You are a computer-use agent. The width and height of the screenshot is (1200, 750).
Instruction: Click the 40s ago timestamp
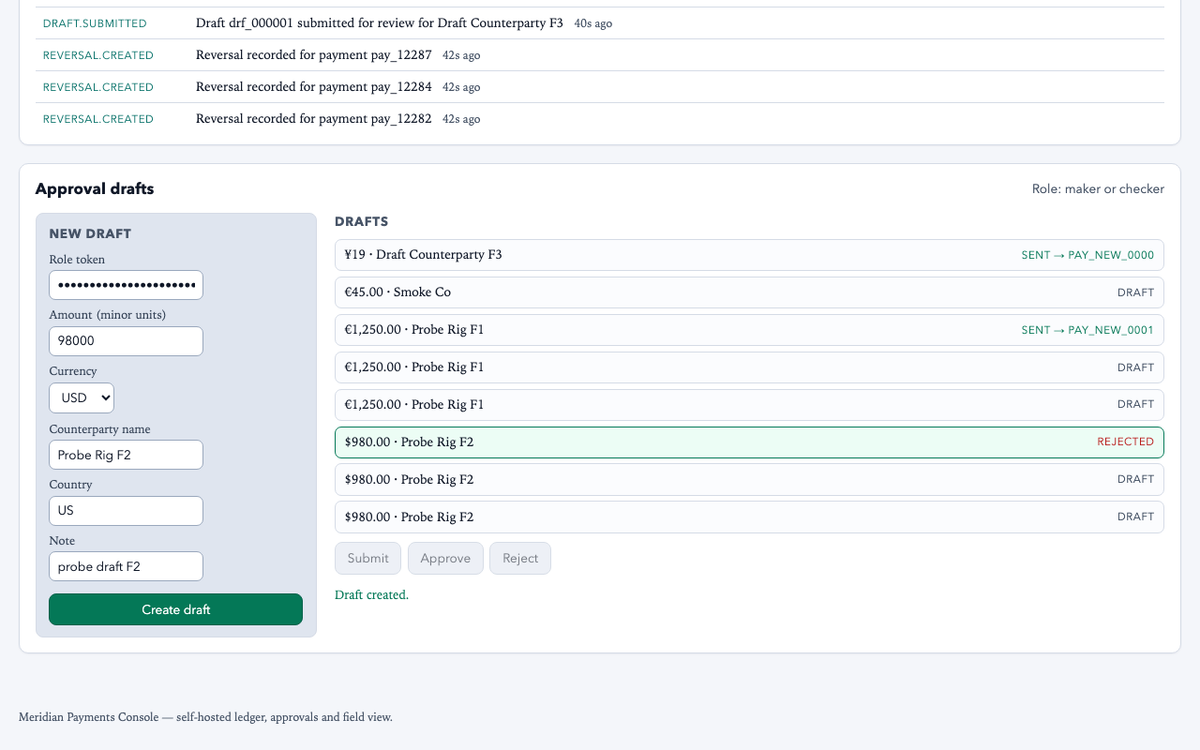click(x=593, y=23)
